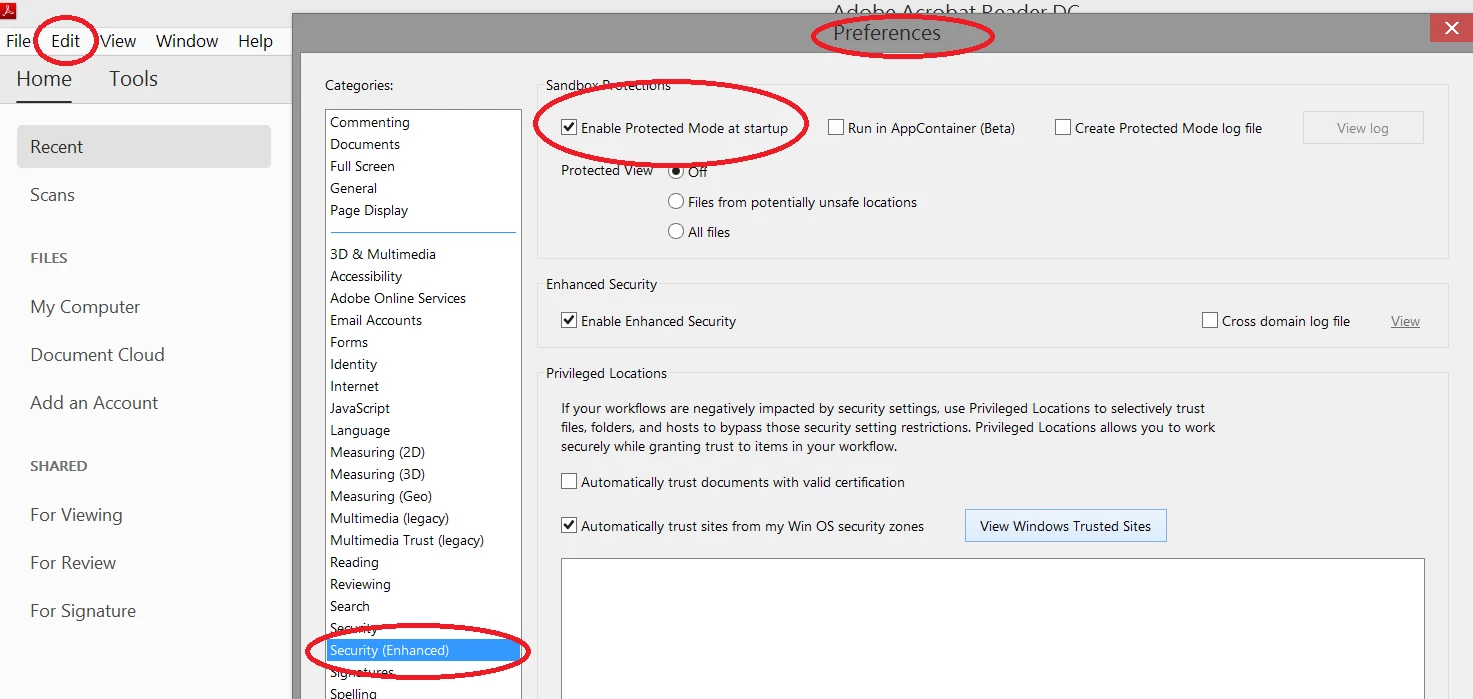Select Reviewing category
The height and width of the screenshot is (699, 1473).
pos(360,584)
